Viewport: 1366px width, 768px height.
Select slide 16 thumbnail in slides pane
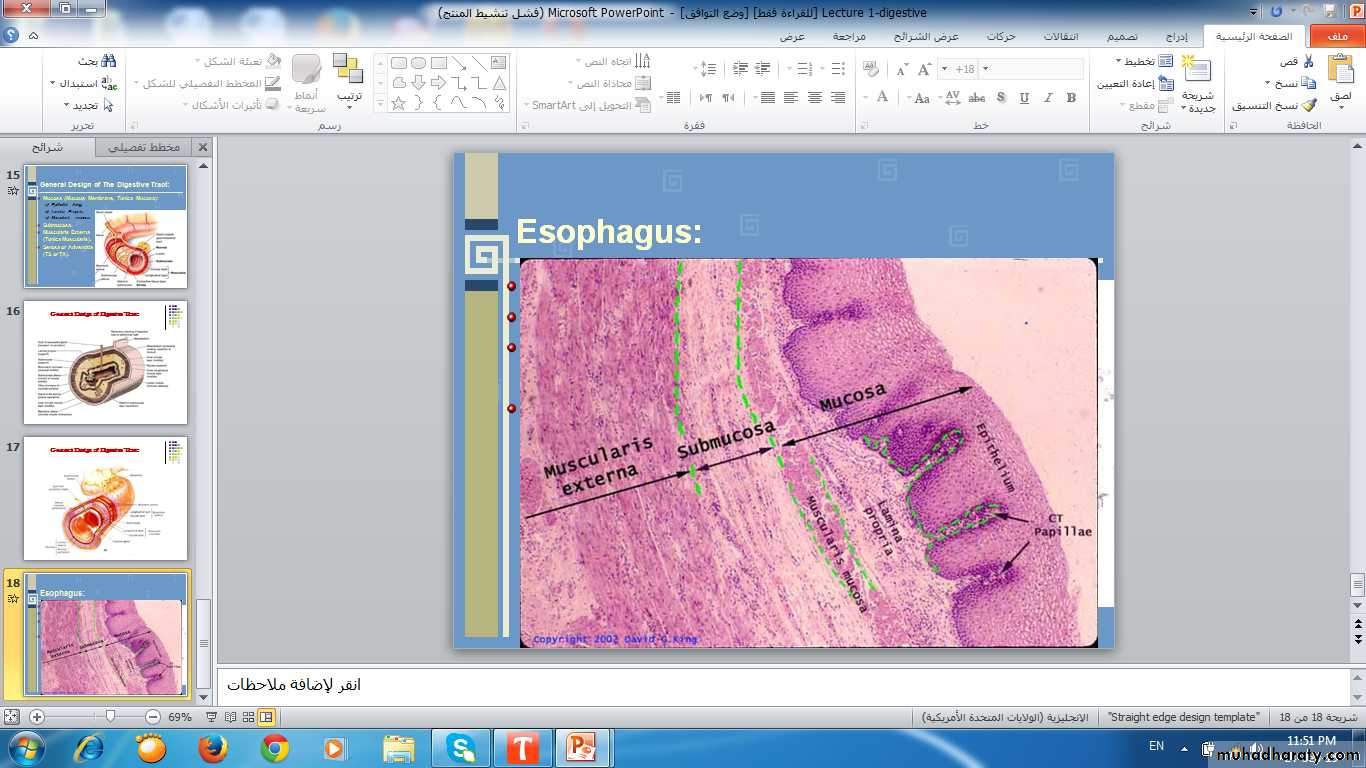pyautogui.click(x=106, y=362)
